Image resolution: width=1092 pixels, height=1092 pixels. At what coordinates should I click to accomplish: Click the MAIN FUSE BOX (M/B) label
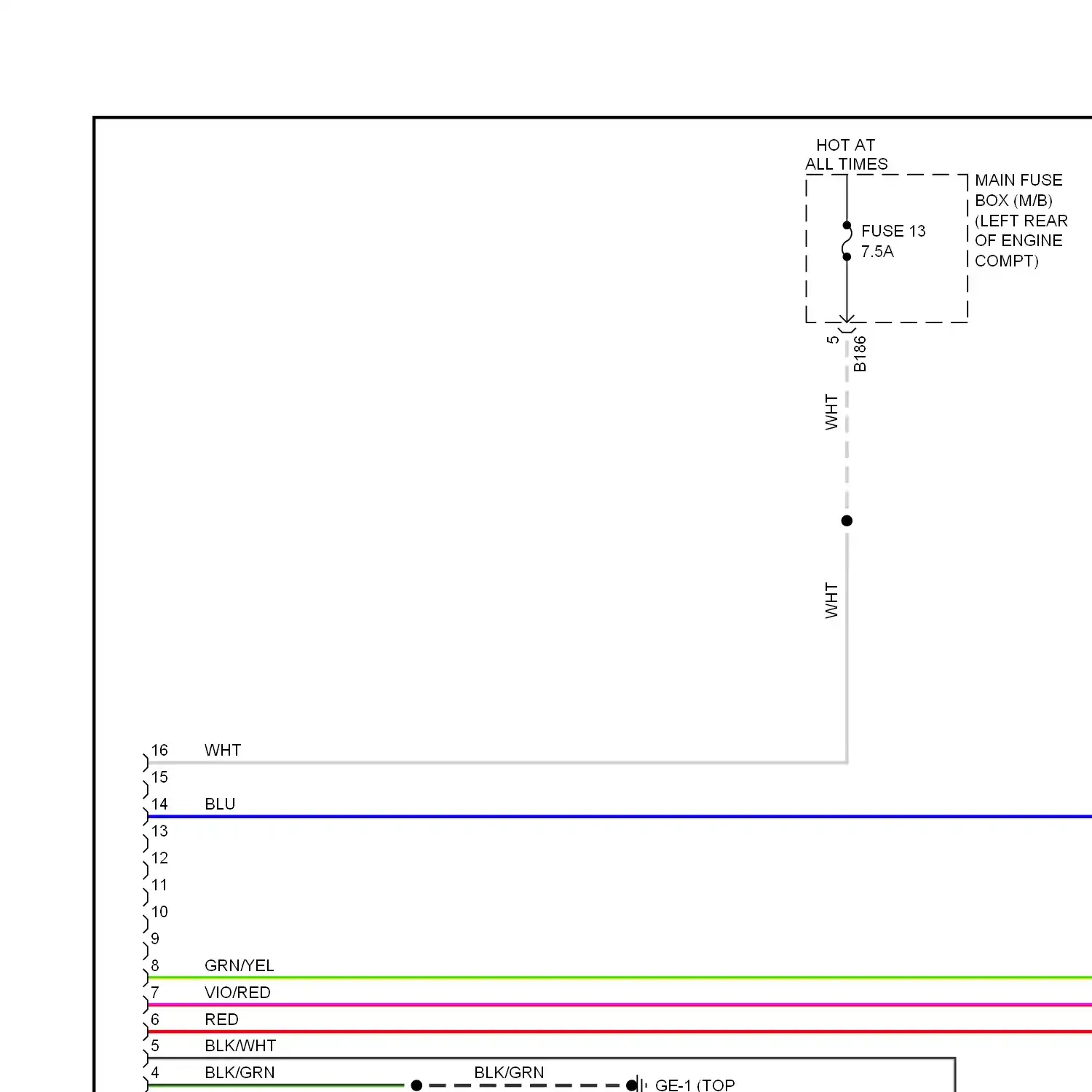coord(1021,220)
